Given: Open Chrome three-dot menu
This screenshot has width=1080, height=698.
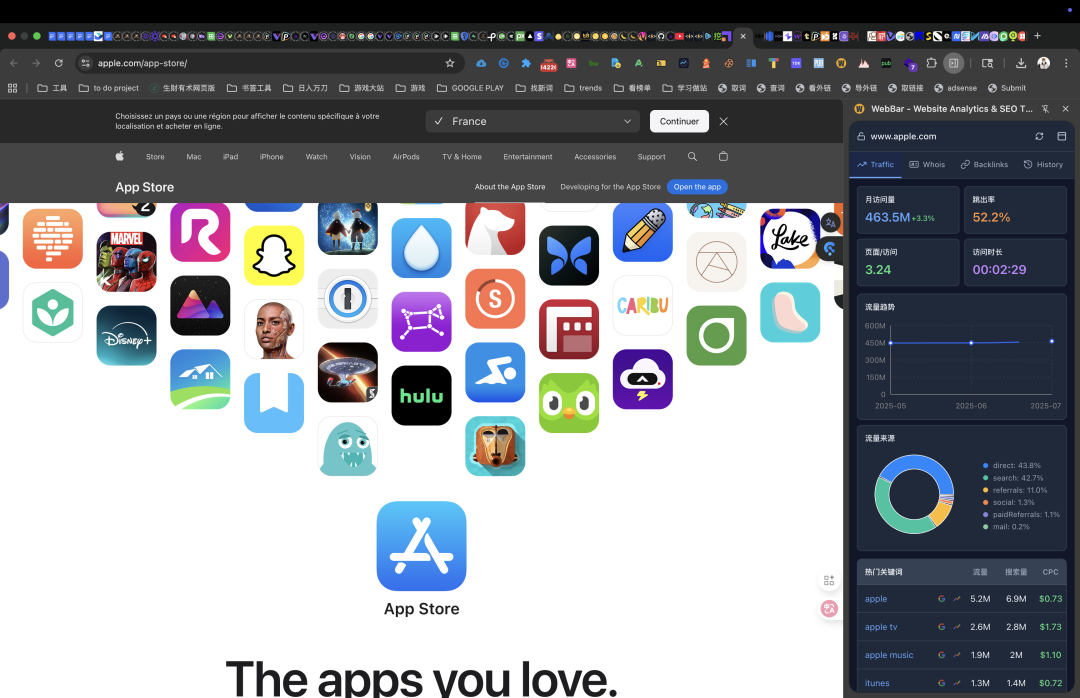Looking at the screenshot, I should point(1066,63).
